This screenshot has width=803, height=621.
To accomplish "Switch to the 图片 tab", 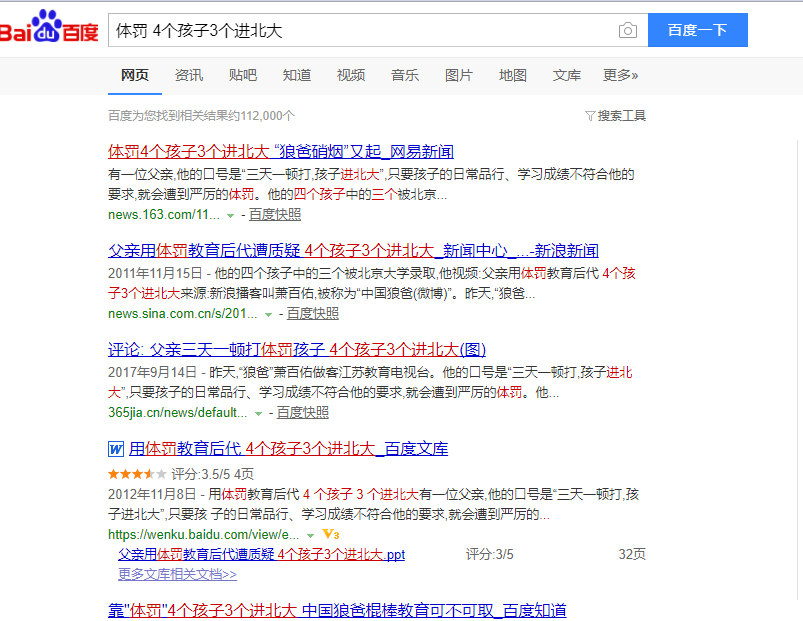I will [x=459, y=75].
